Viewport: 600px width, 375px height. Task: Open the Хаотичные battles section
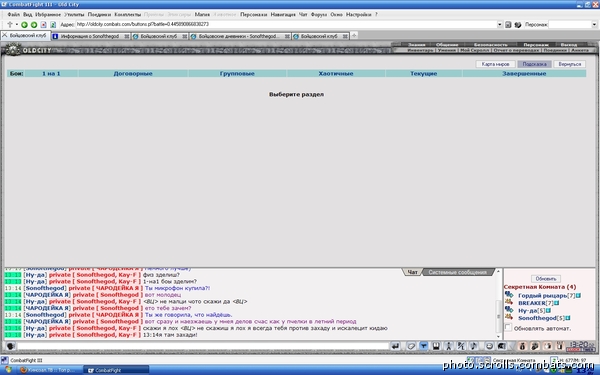coord(336,73)
